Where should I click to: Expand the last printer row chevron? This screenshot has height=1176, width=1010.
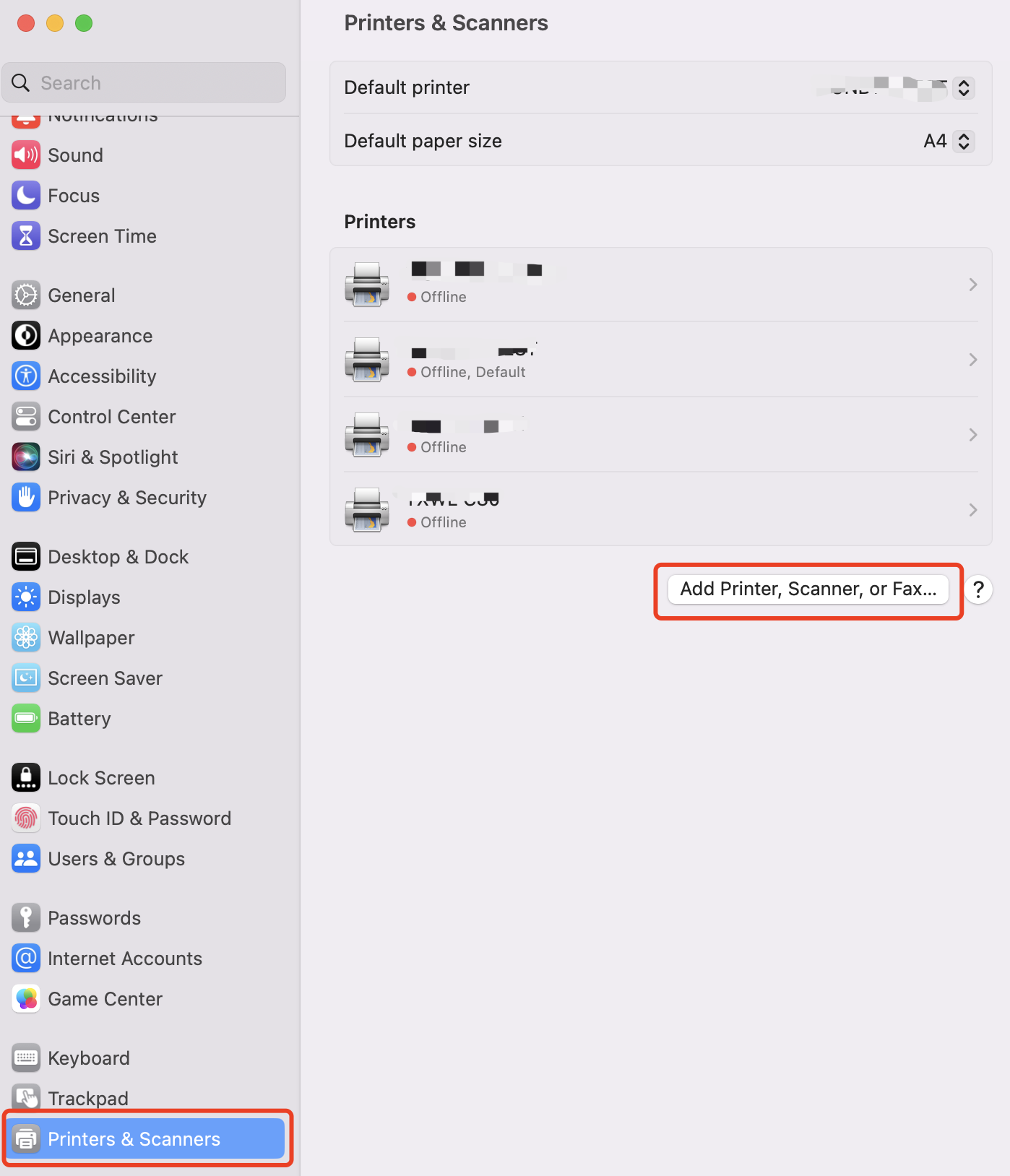[973, 510]
